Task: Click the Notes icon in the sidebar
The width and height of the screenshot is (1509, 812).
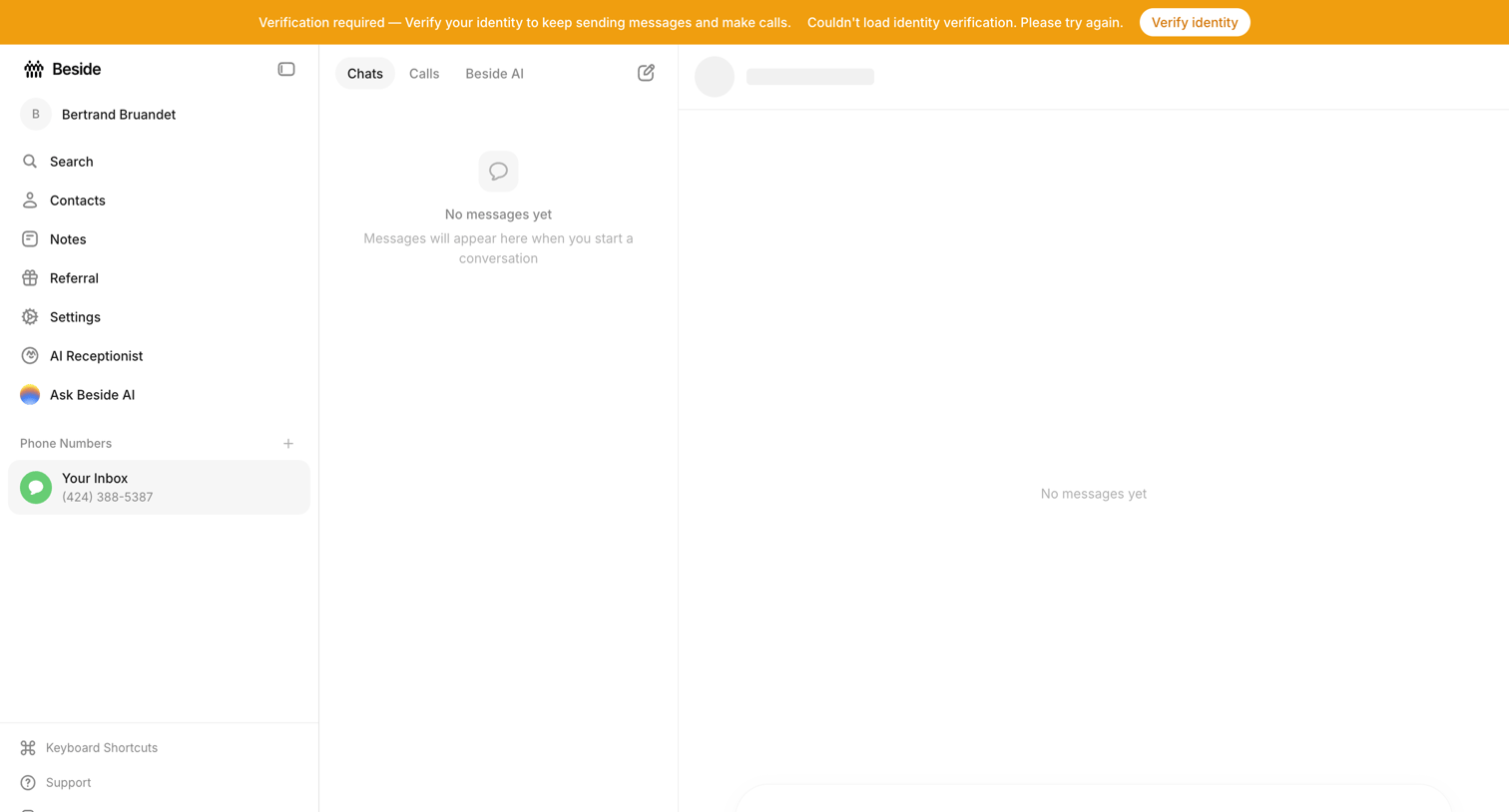Action: pos(30,239)
